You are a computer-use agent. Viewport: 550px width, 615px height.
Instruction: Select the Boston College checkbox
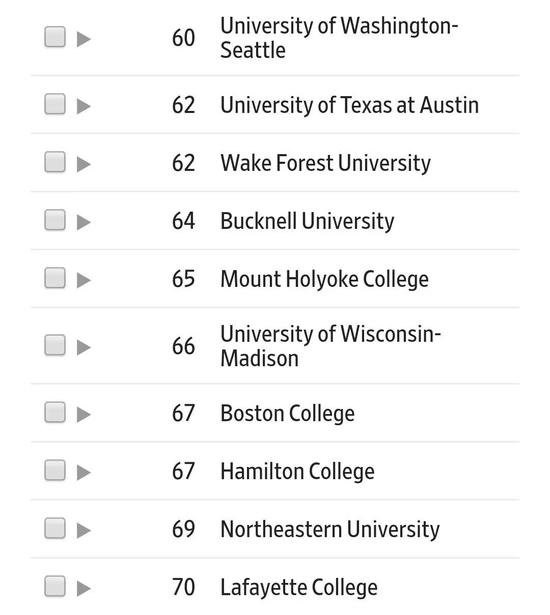click(x=55, y=412)
